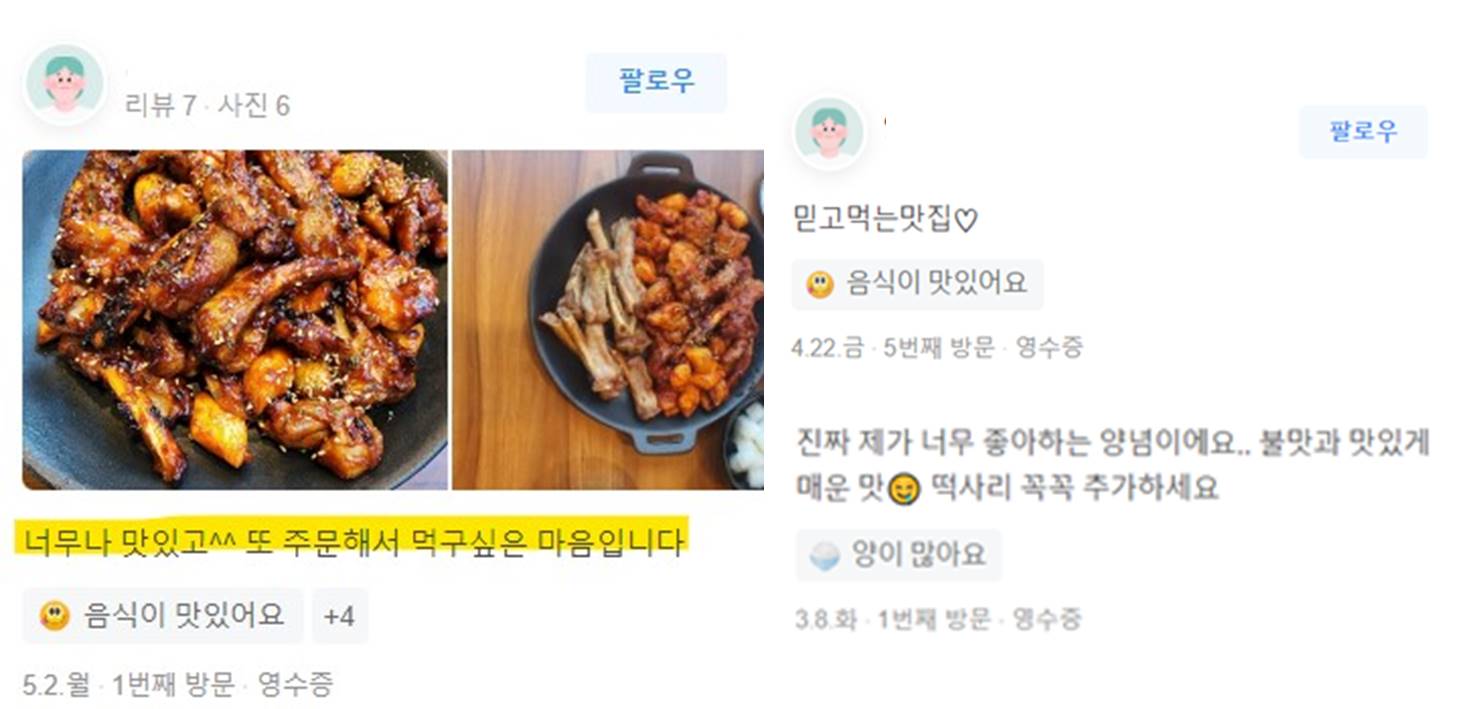Click the smiling emoji after '매운 맛'

tap(904, 489)
